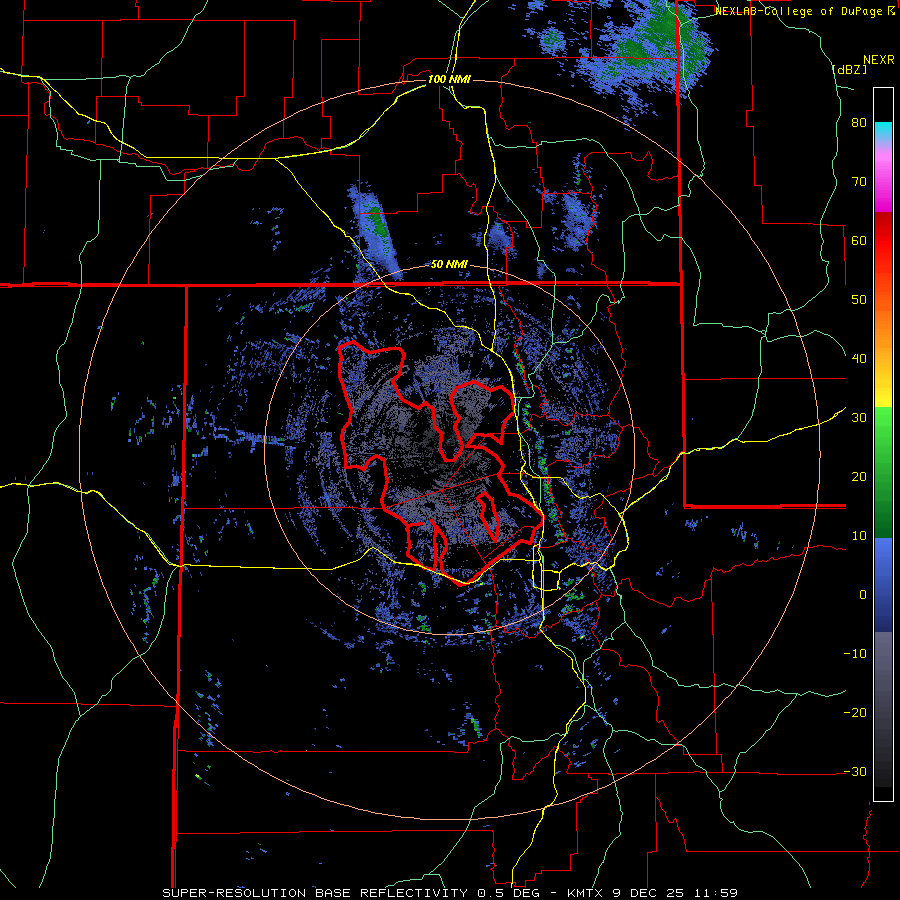Click the [dBZ] unit label
The image size is (900, 900).
[849, 69]
